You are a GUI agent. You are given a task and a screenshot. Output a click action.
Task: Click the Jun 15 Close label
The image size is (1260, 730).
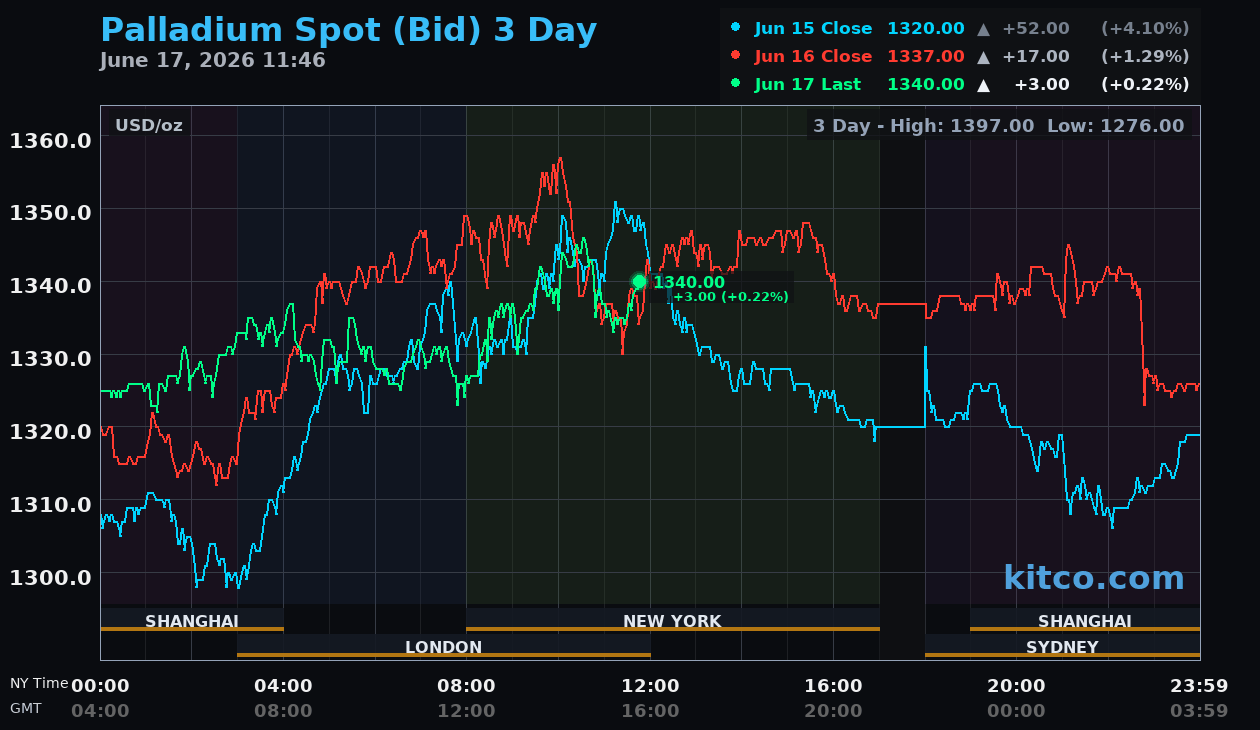(813, 28)
